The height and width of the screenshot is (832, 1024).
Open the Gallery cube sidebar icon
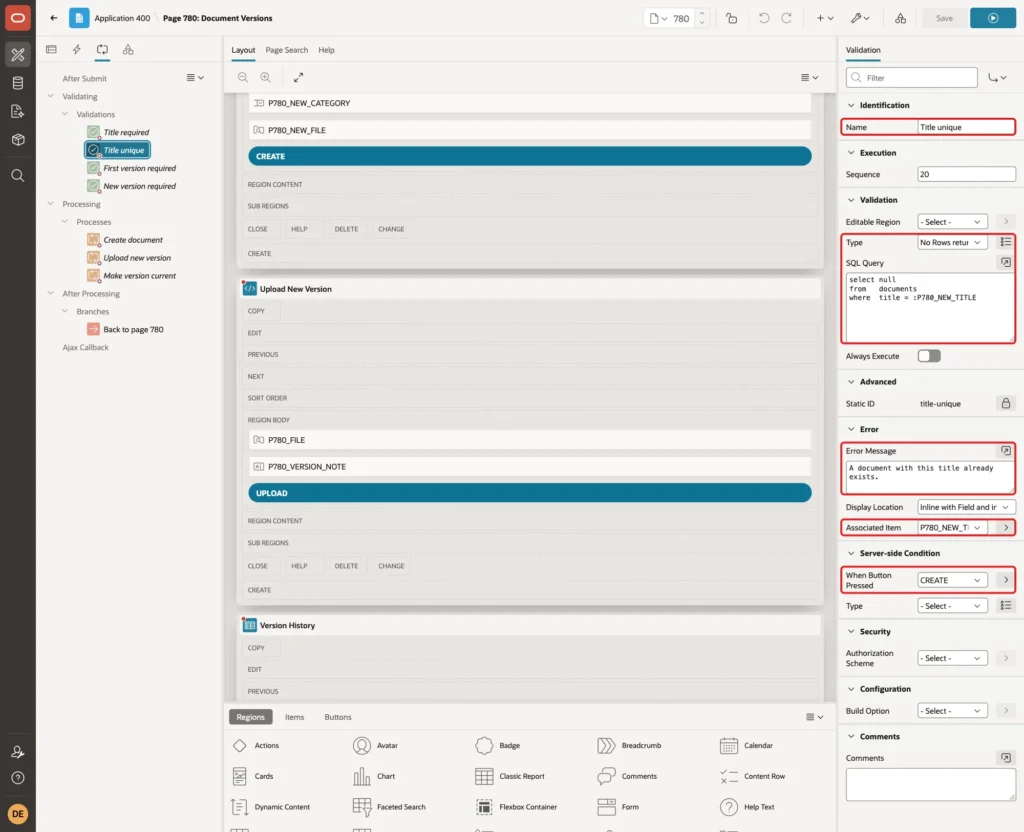click(18, 140)
